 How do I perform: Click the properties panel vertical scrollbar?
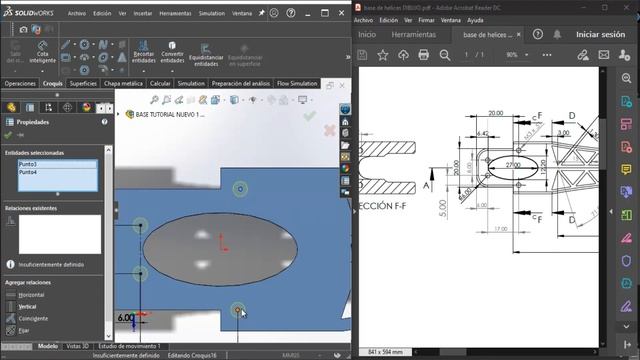click(x=109, y=243)
